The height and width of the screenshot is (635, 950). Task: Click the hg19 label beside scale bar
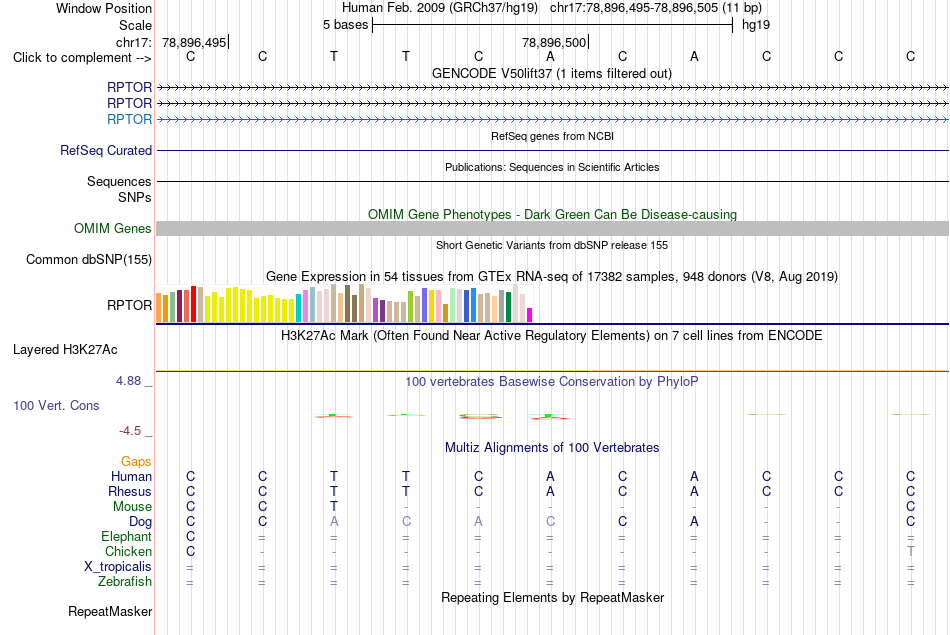pyautogui.click(x=756, y=25)
